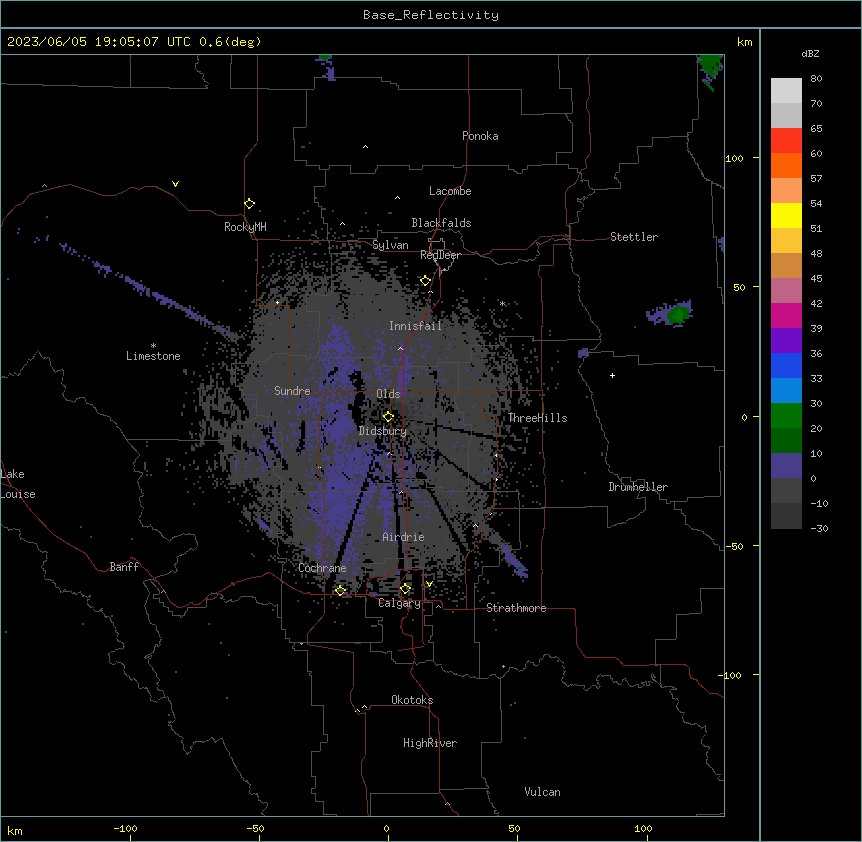Click the white caret marker west of Lacombe

[x=397, y=198]
